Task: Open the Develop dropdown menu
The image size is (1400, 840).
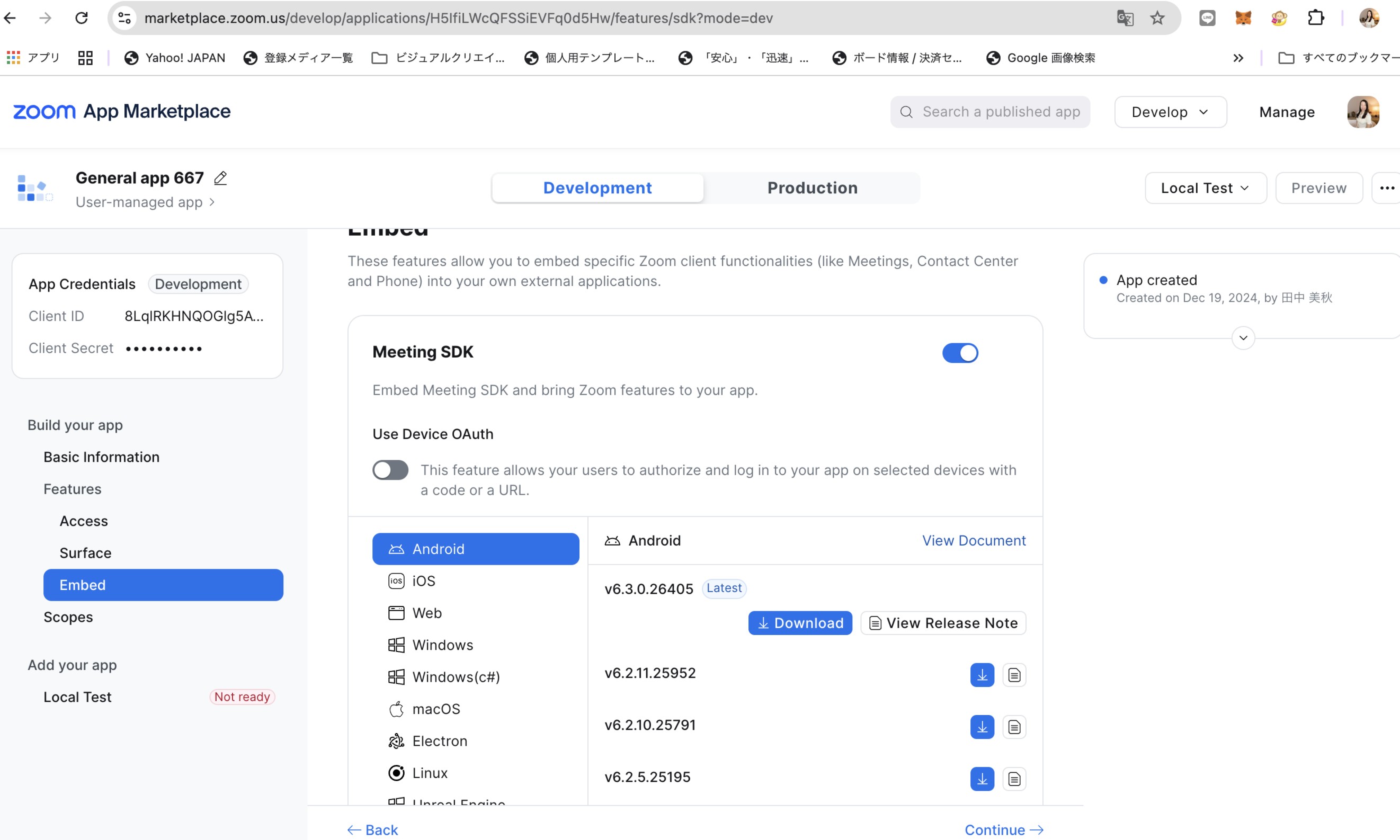Action: pos(1170,112)
